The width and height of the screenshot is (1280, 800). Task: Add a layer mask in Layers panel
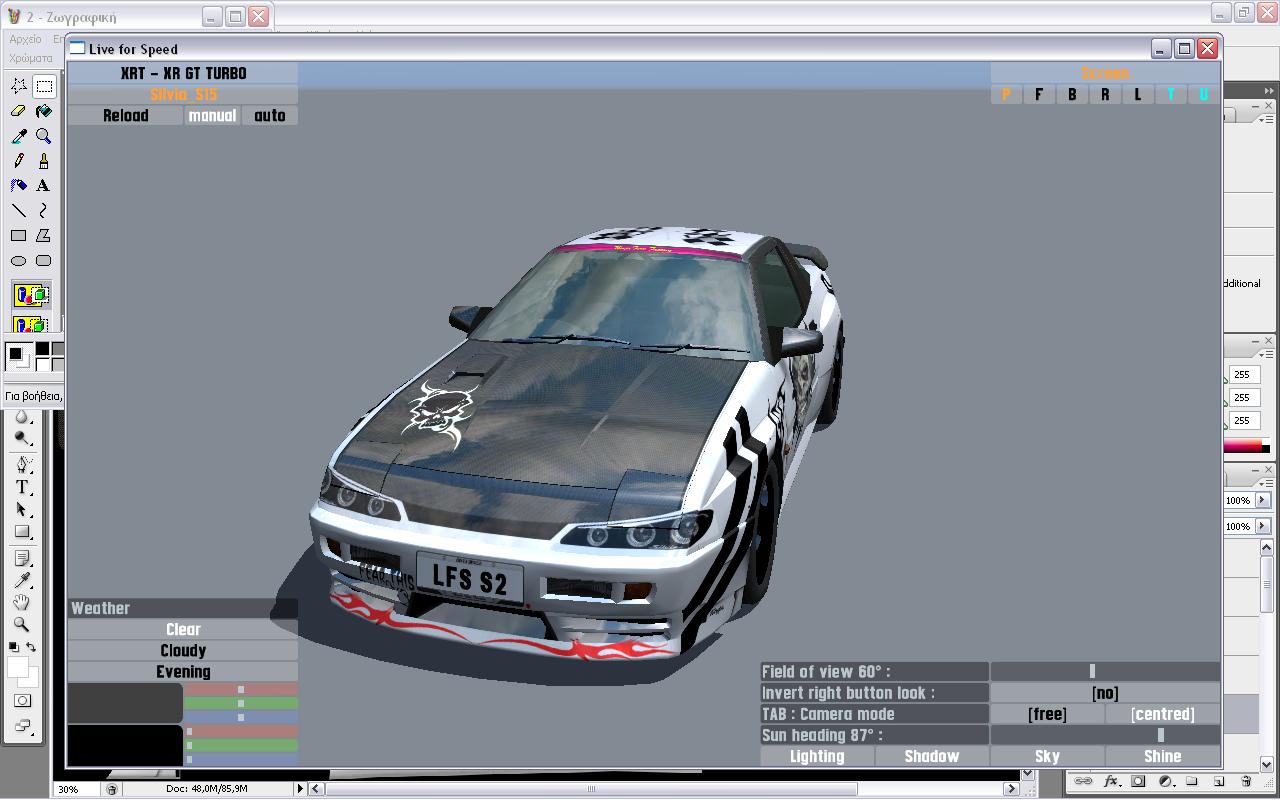(1138, 782)
